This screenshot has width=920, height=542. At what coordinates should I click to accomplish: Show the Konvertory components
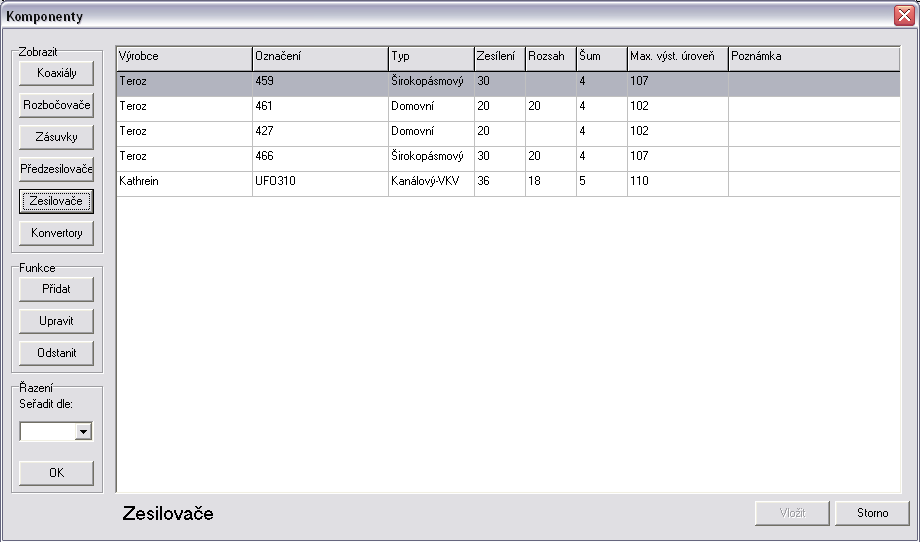pyautogui.click(x=56, y=233)
